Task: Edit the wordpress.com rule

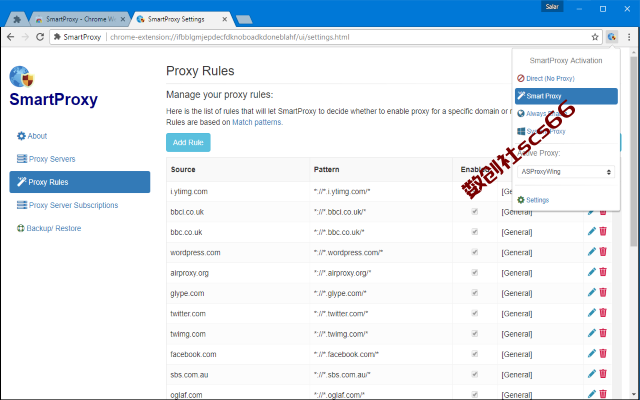Action: pyautogui.click(x=591, y=252)
